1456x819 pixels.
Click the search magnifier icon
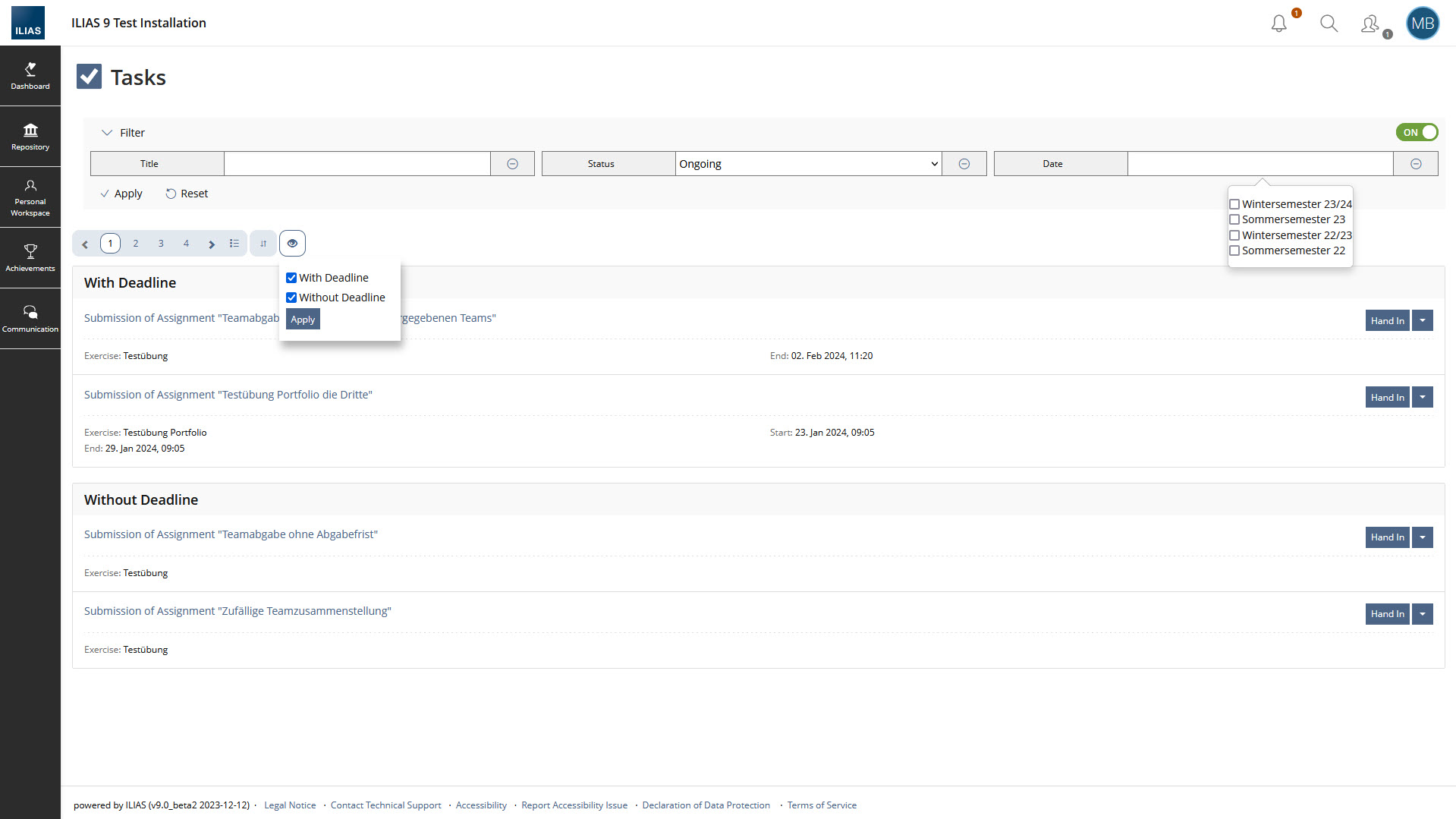coord(1329,24)
